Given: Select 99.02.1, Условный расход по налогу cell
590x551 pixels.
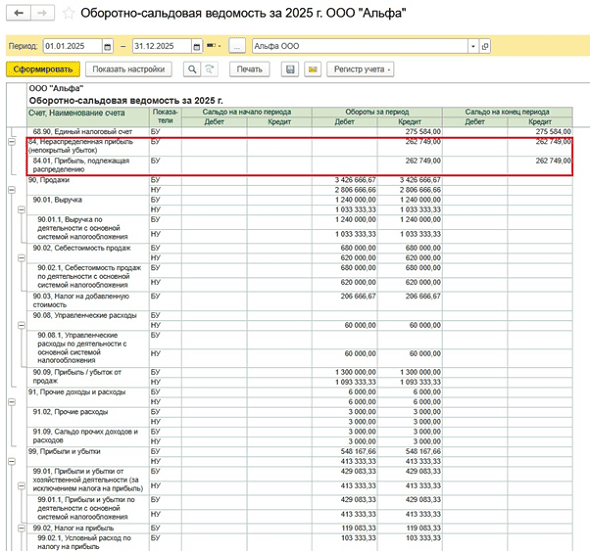Looking at the screenshot, I should click(88, 542).
